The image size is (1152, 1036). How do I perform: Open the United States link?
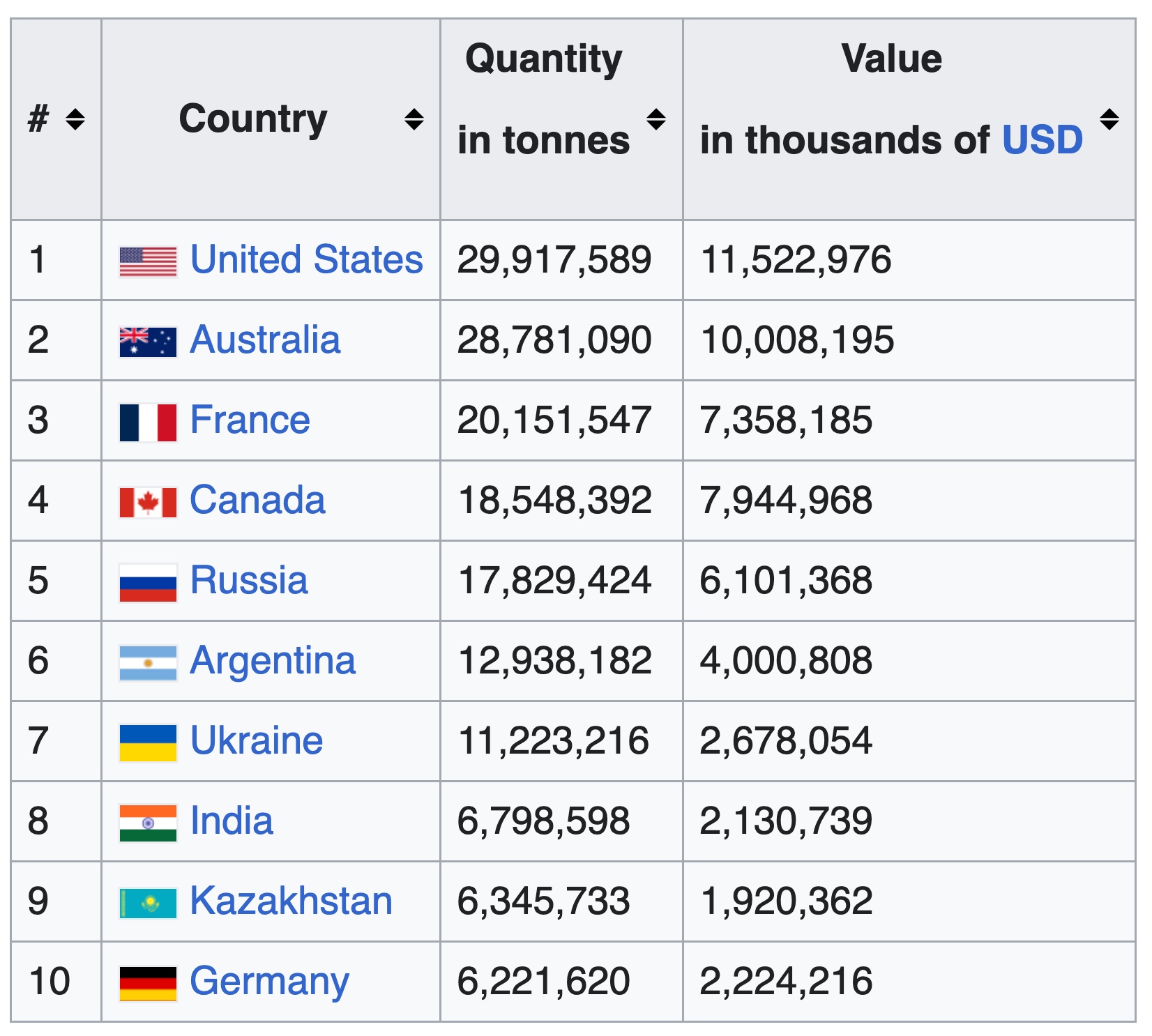click(307, 259)
